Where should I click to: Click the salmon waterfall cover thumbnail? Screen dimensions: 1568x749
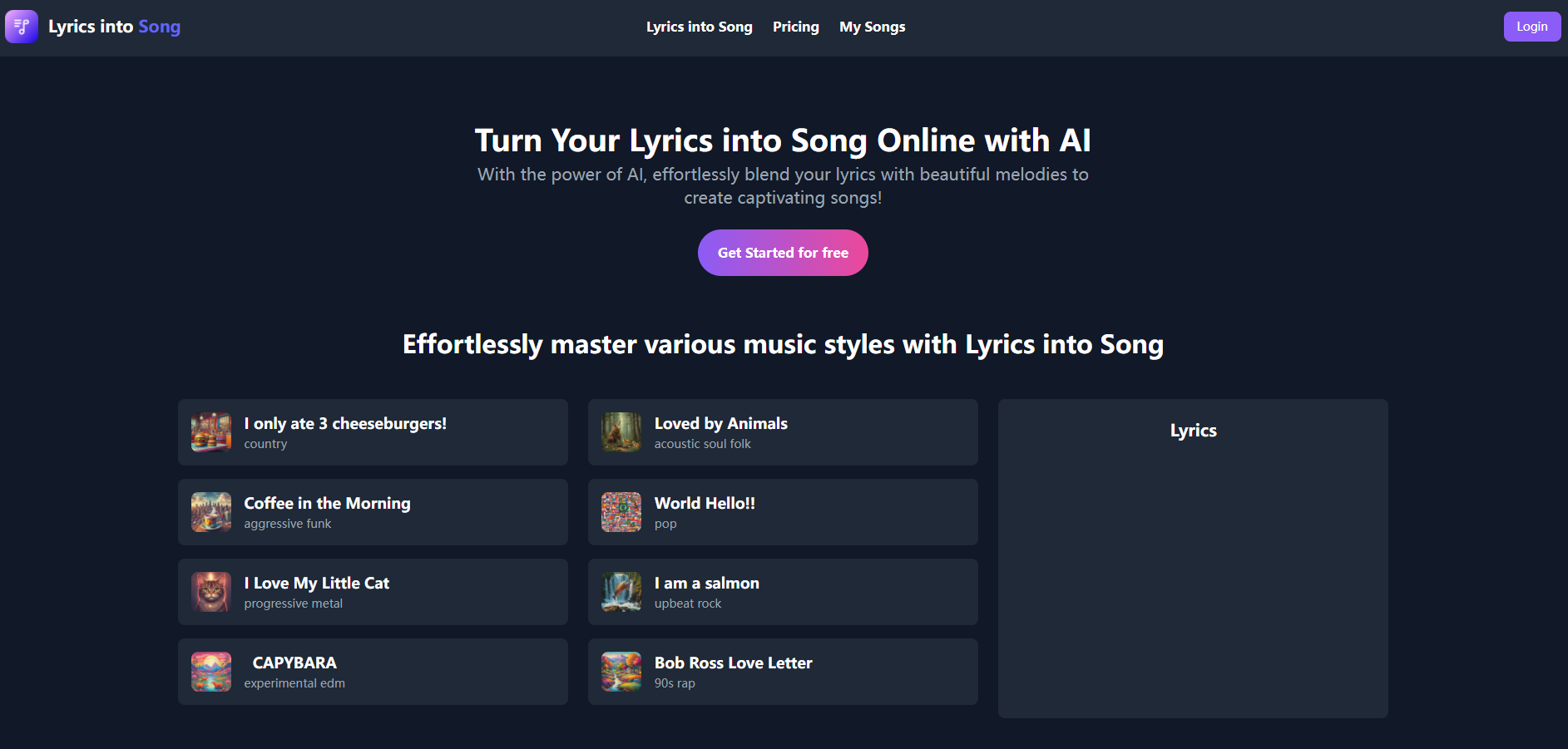click(621, 592)
